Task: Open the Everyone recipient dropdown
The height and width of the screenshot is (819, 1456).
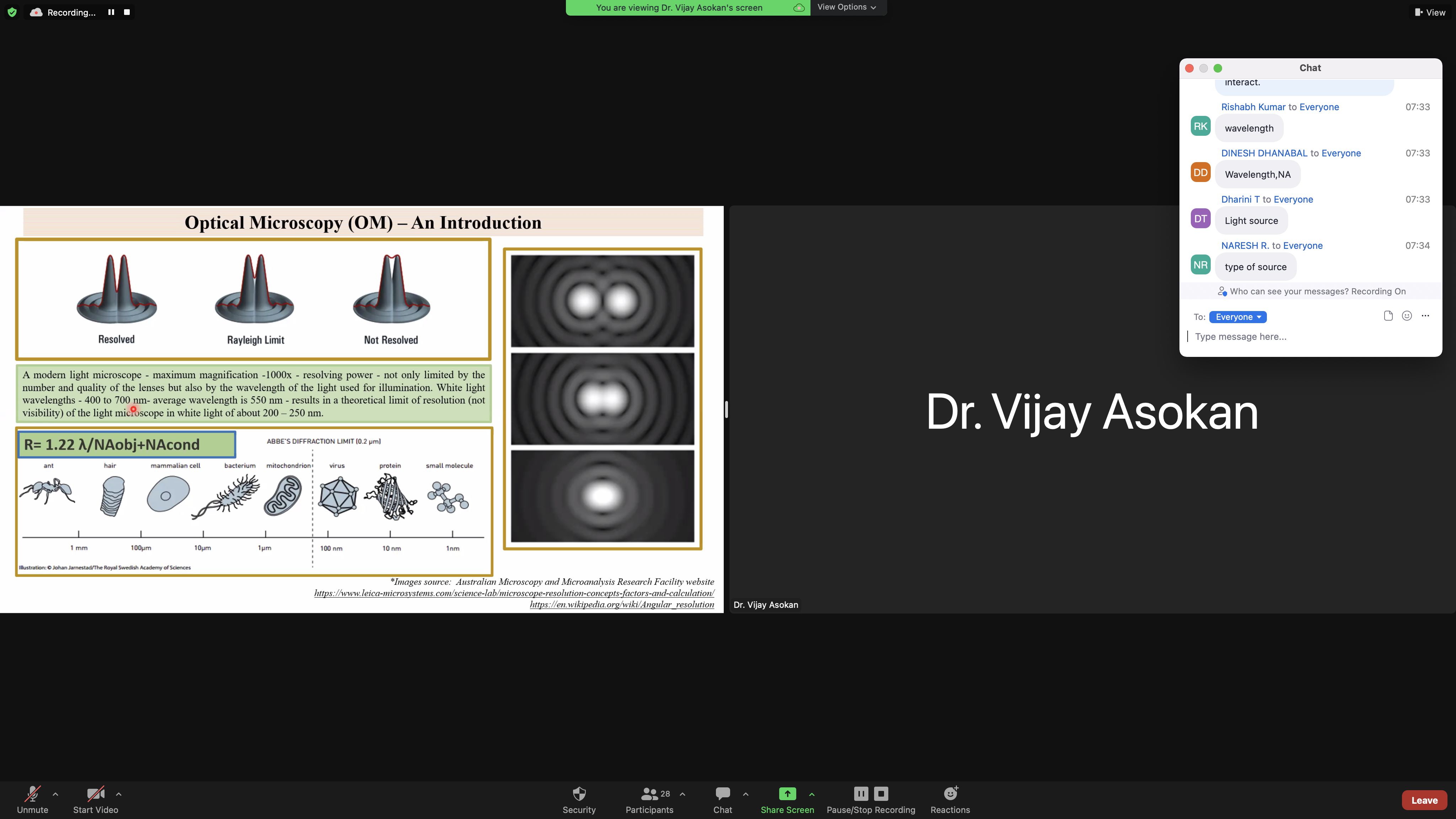Action: 1238,317
